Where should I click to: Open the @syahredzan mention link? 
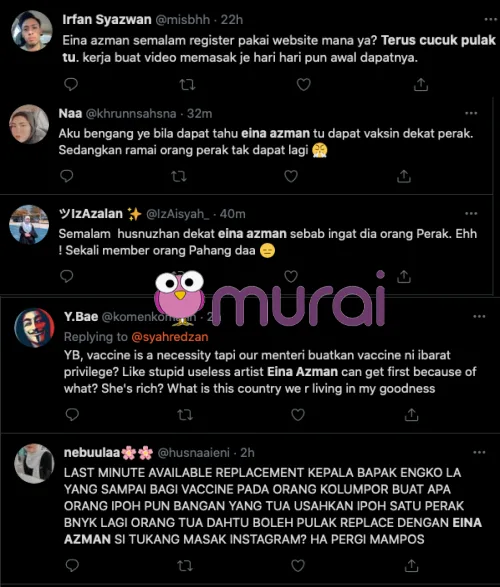170,337
